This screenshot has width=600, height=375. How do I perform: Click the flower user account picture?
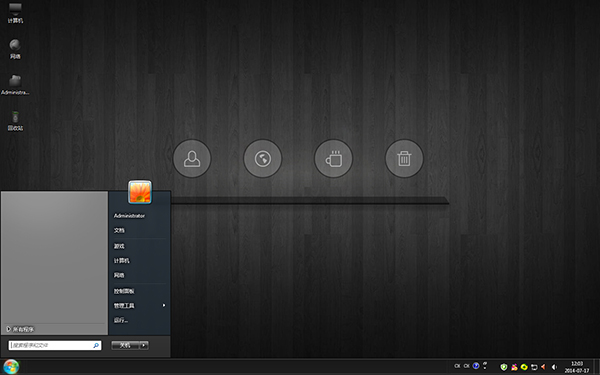(140, 192)
